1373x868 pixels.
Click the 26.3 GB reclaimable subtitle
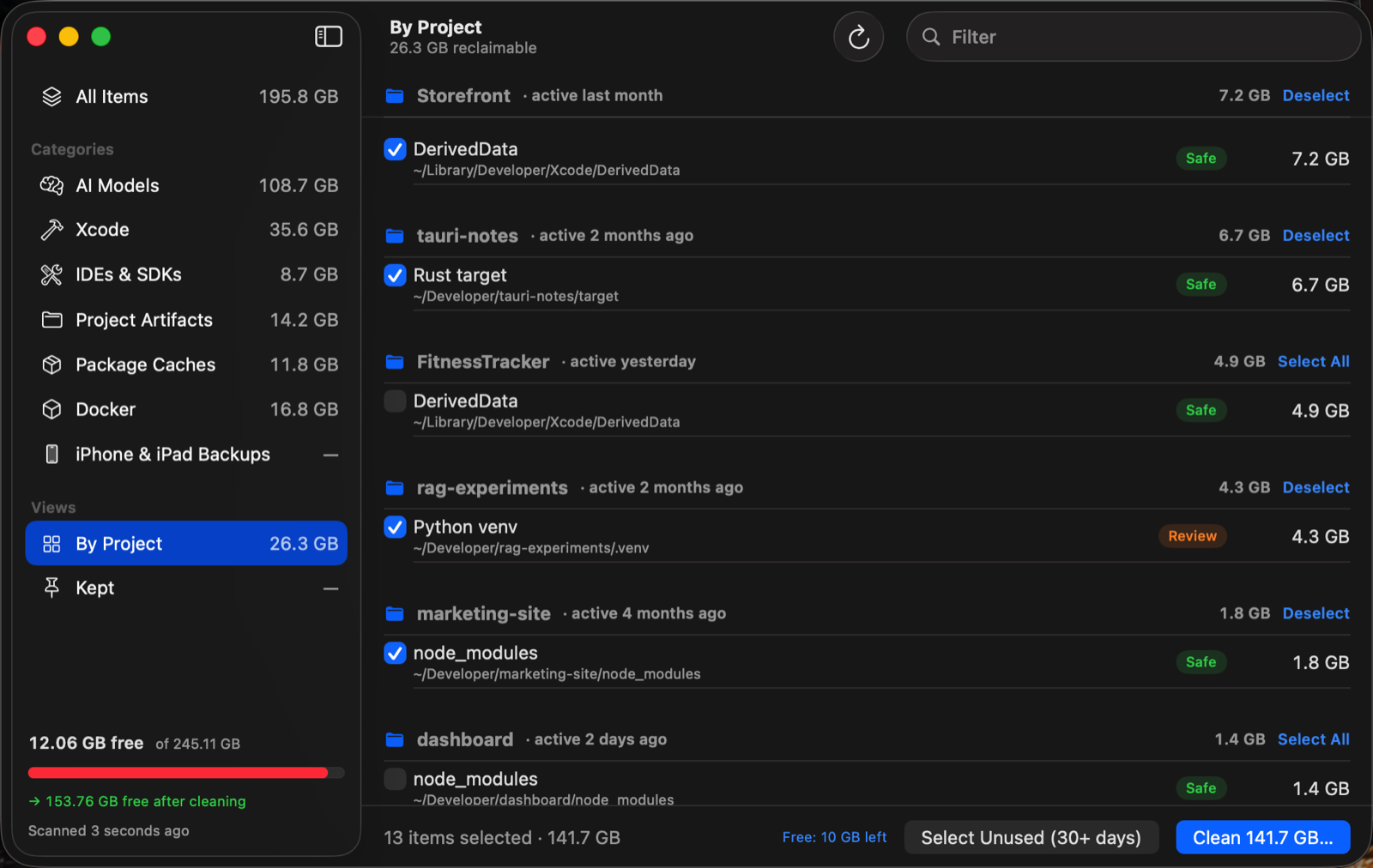pyautogui.click(x=463, y=48)
